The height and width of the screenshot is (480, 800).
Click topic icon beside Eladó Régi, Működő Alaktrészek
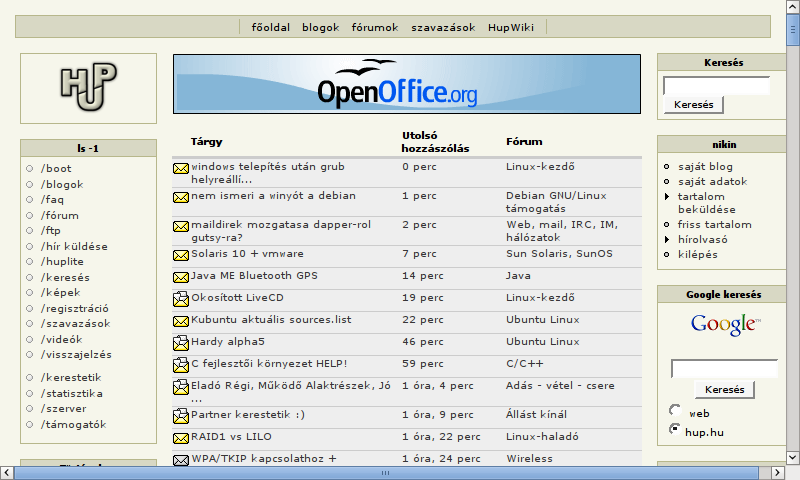pos(181,387)
